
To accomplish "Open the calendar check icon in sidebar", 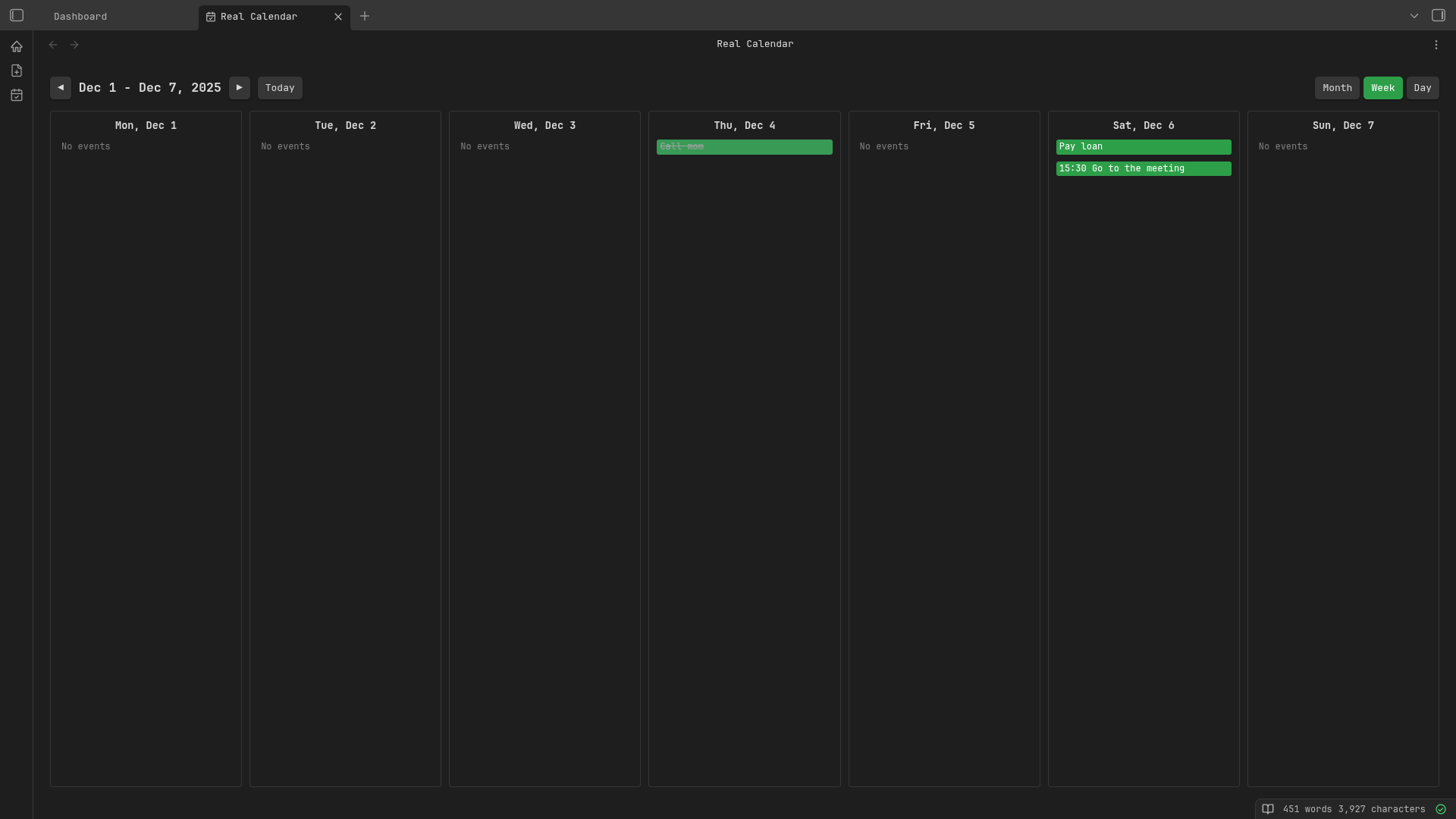I will coord(17,95).
